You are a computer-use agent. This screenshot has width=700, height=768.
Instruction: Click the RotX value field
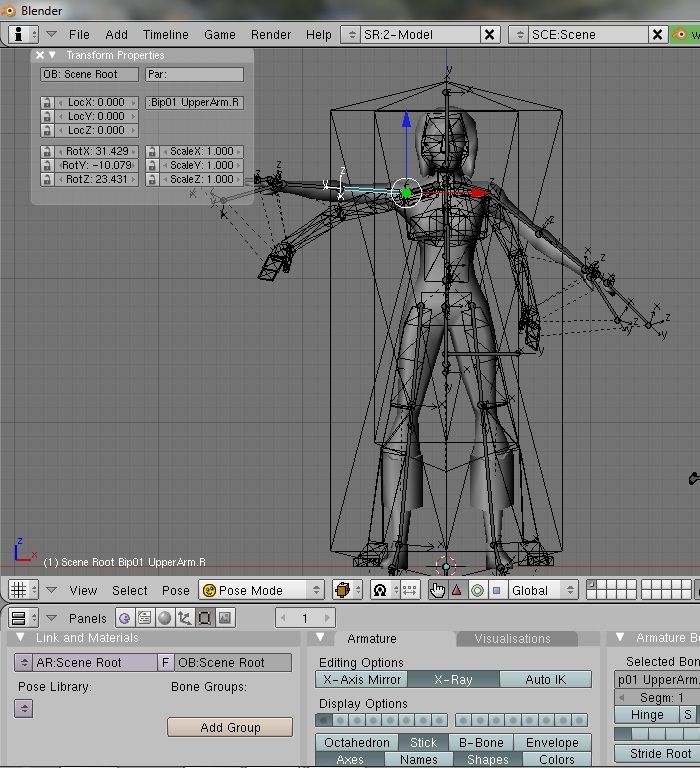pyautogui.click(x=97, y=151)
